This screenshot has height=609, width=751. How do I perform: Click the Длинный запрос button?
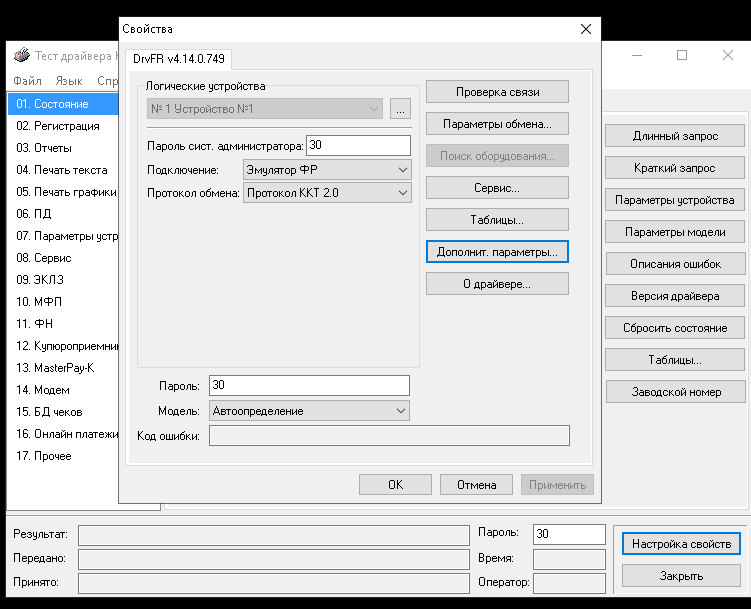coord(675,136)
